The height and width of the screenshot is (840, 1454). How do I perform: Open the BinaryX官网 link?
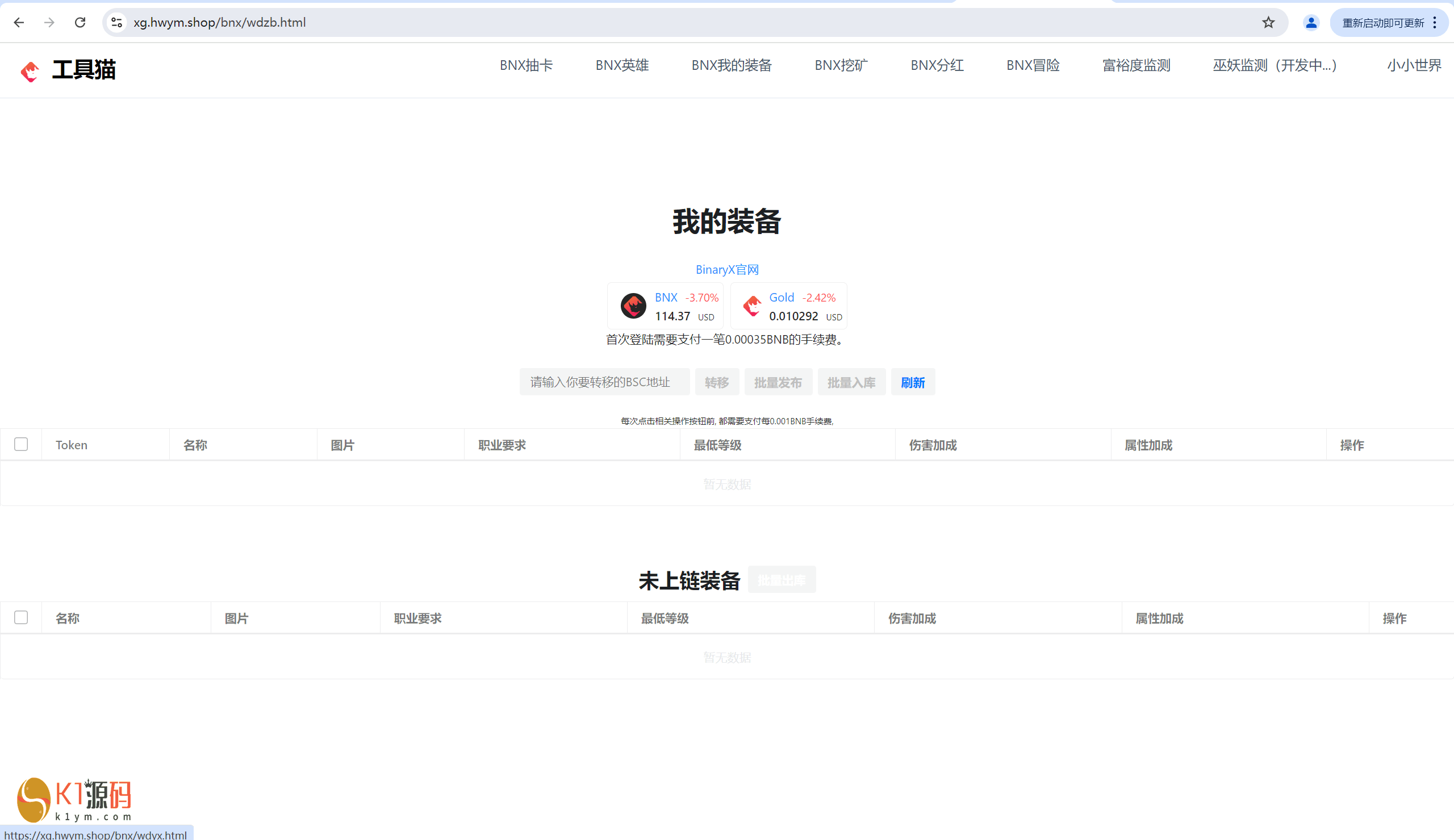click(x=726, y=269)
